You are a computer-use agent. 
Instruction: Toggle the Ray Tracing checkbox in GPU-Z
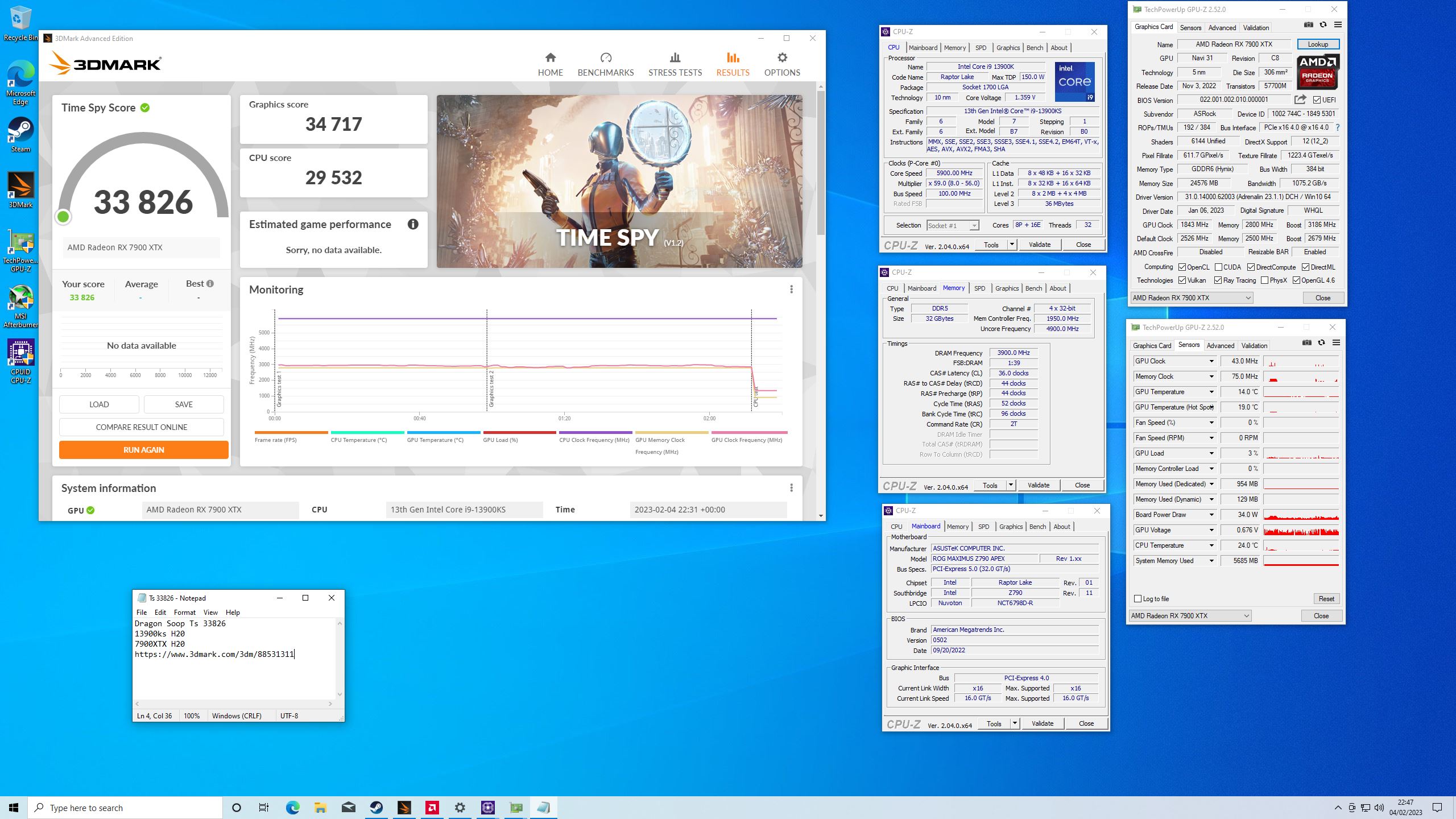[x=1218, y=280]
